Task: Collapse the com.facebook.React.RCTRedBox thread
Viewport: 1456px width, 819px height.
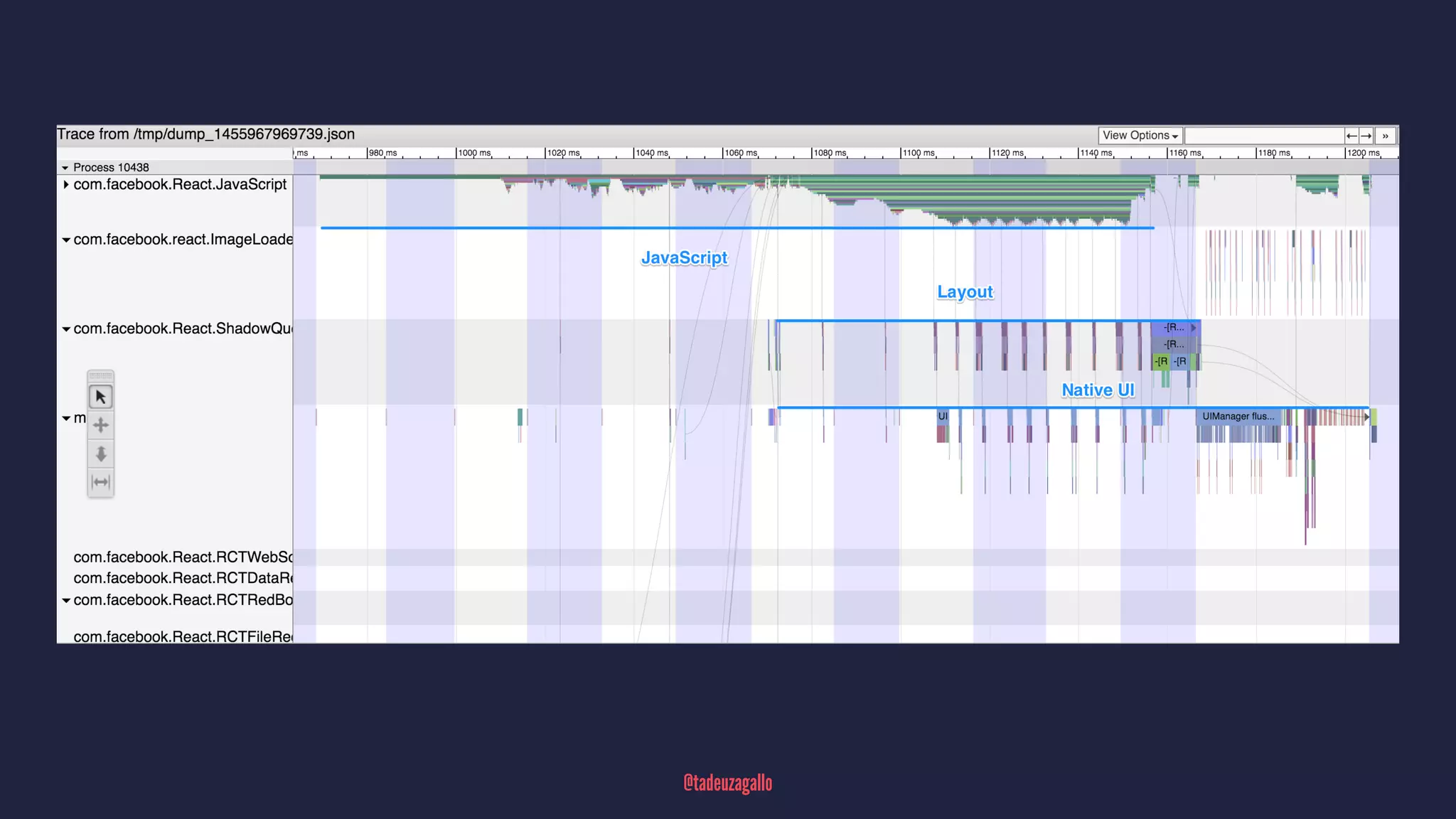Action: point(66,601)
